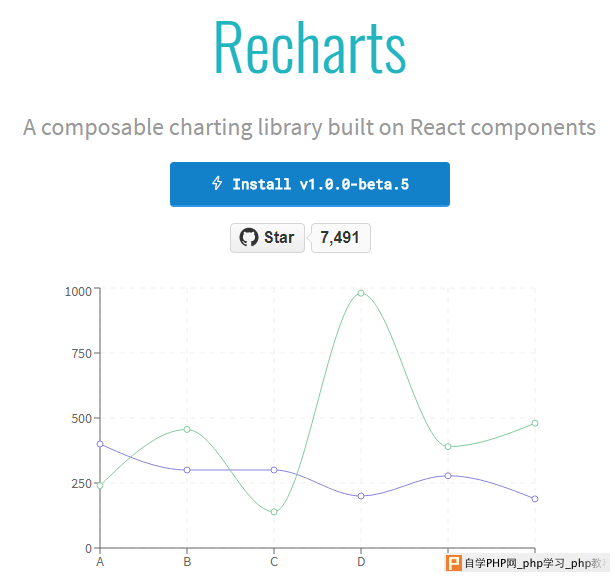This screenshot has height=577, width=615.
Task: Click the green line's lowest point at C
Action: (x=274, y=512)
